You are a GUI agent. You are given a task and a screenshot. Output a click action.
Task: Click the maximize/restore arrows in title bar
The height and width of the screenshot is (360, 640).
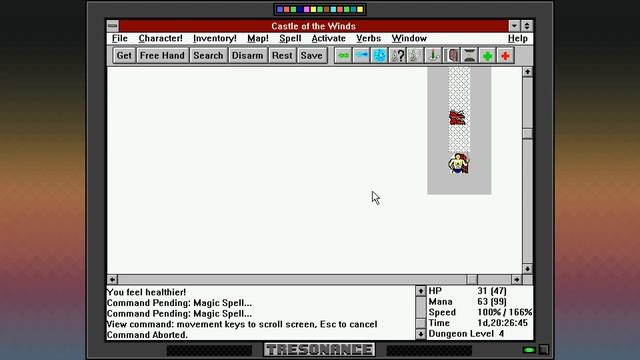527,26
